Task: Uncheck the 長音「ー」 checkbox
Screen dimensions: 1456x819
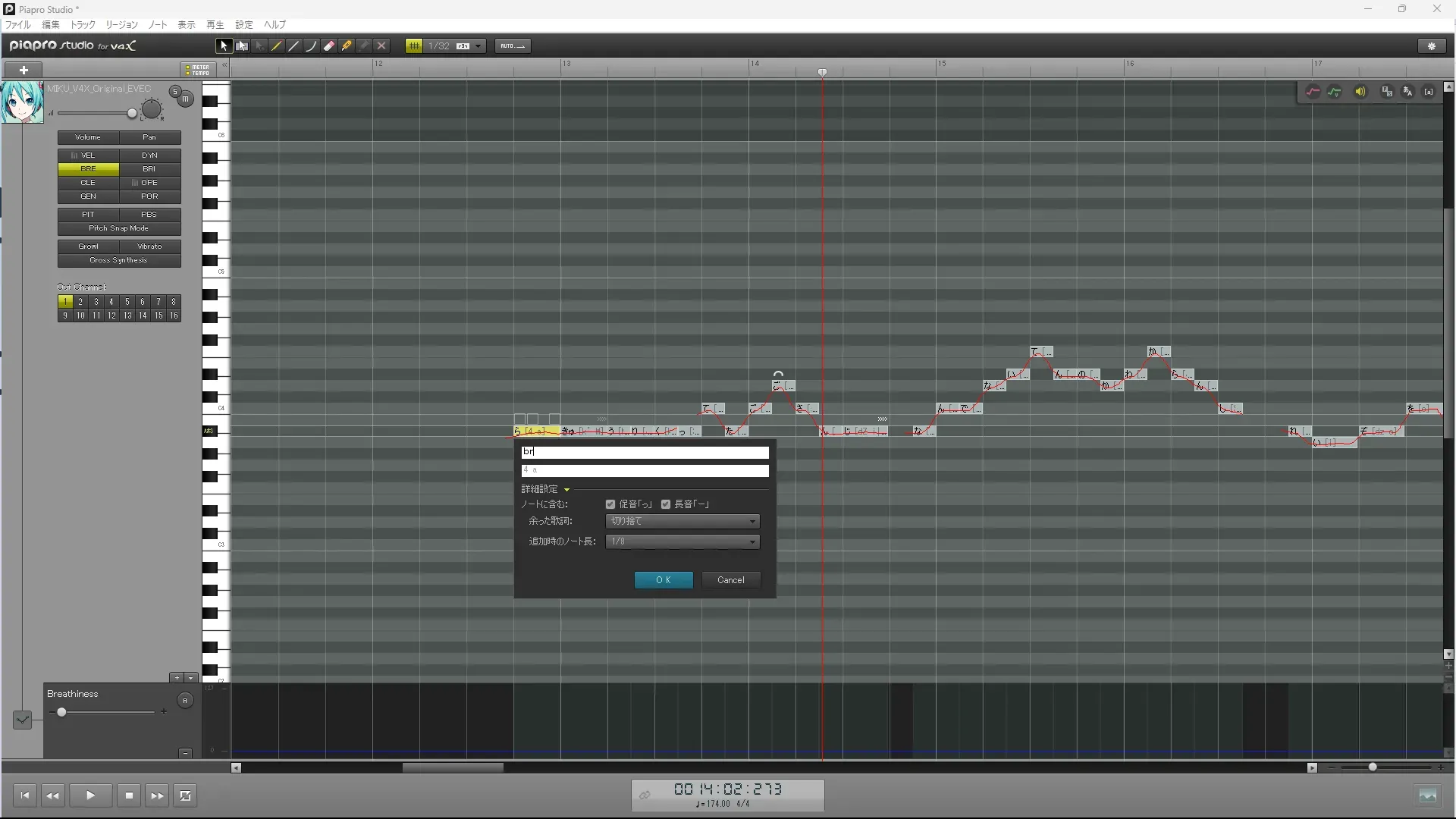Action: click(x=666, y=504)
